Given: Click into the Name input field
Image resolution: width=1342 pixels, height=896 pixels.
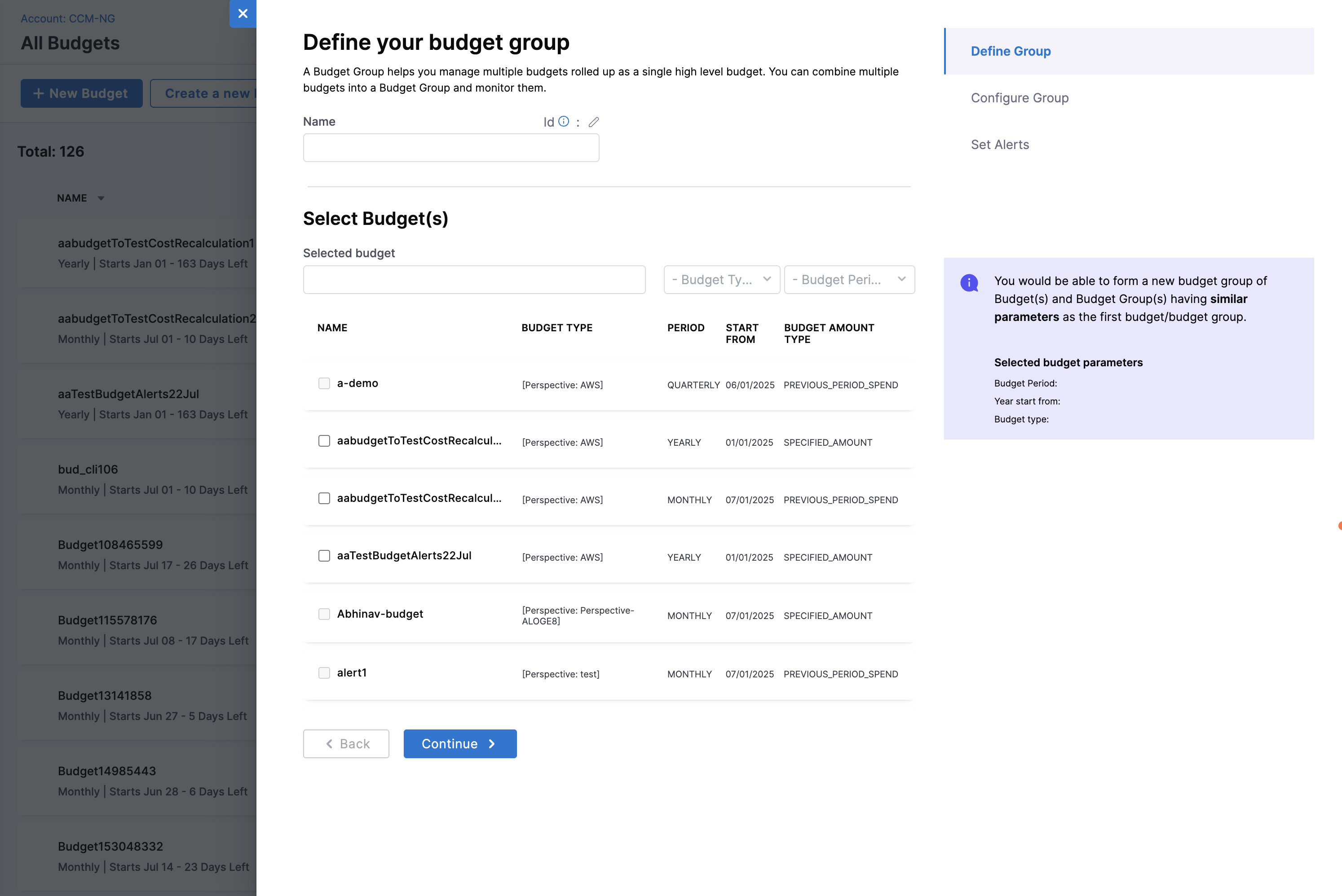Looking at the screenshot, I should (x=450, y=148).
